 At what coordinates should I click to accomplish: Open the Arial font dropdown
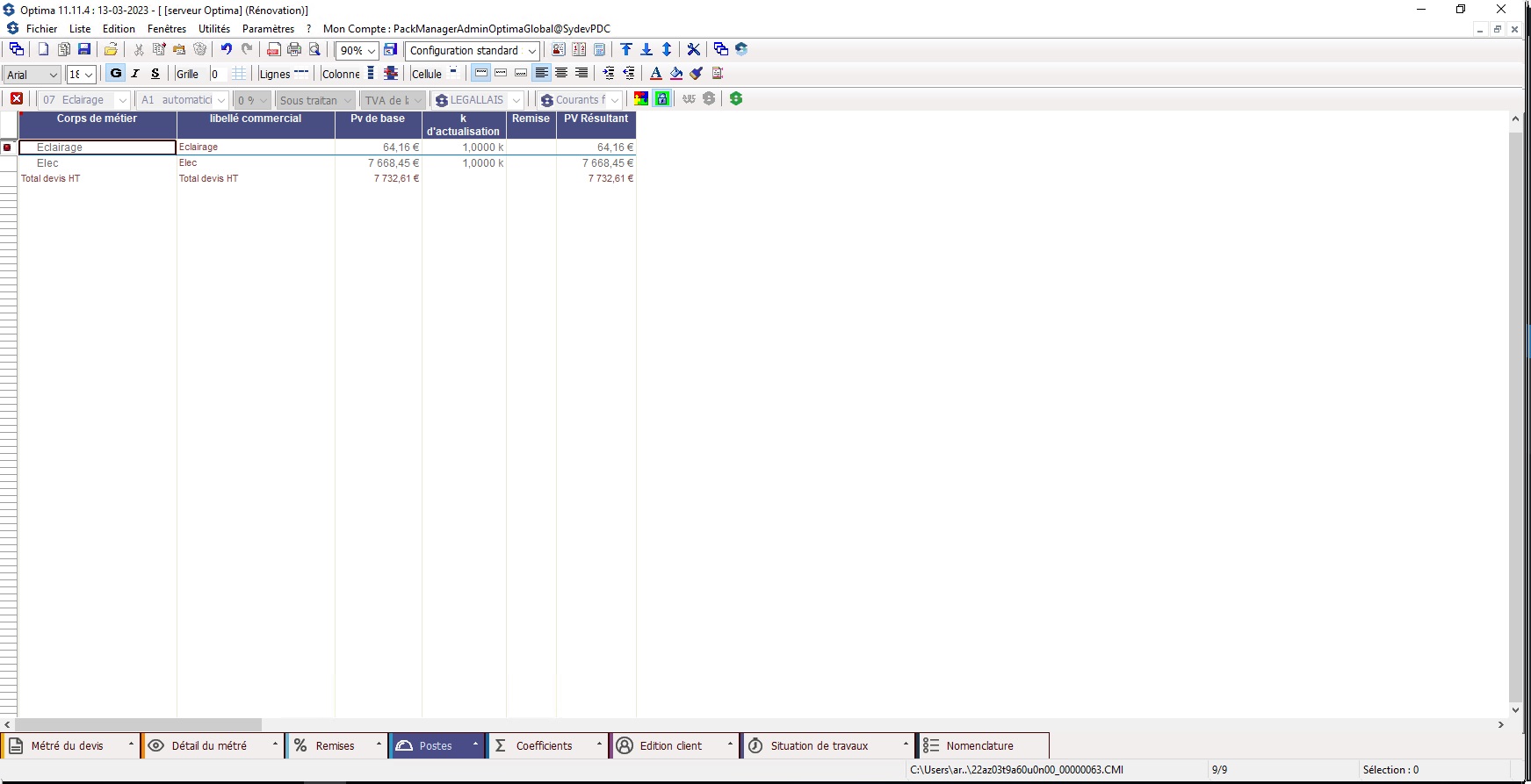coord(53,75)
